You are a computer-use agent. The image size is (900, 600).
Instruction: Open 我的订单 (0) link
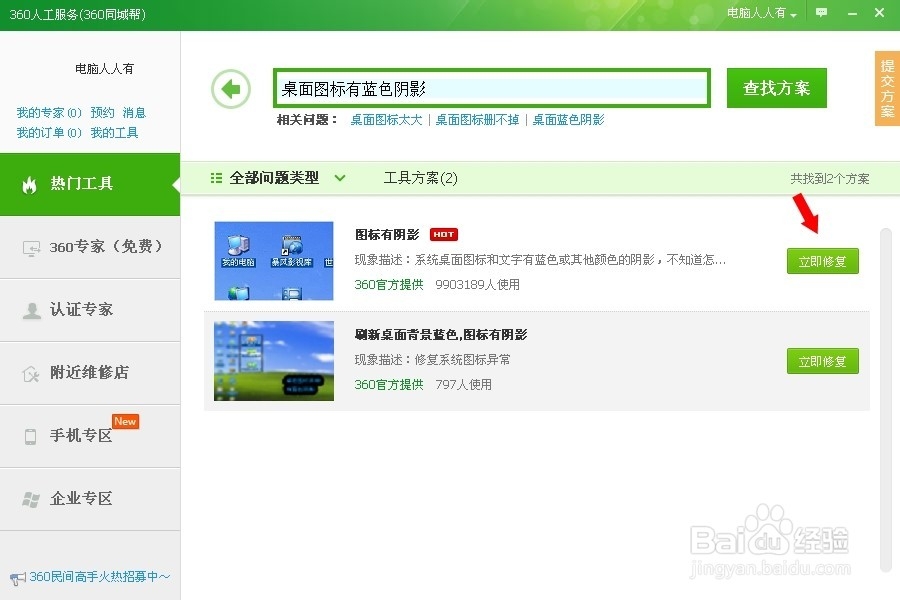tap(49, 133)
